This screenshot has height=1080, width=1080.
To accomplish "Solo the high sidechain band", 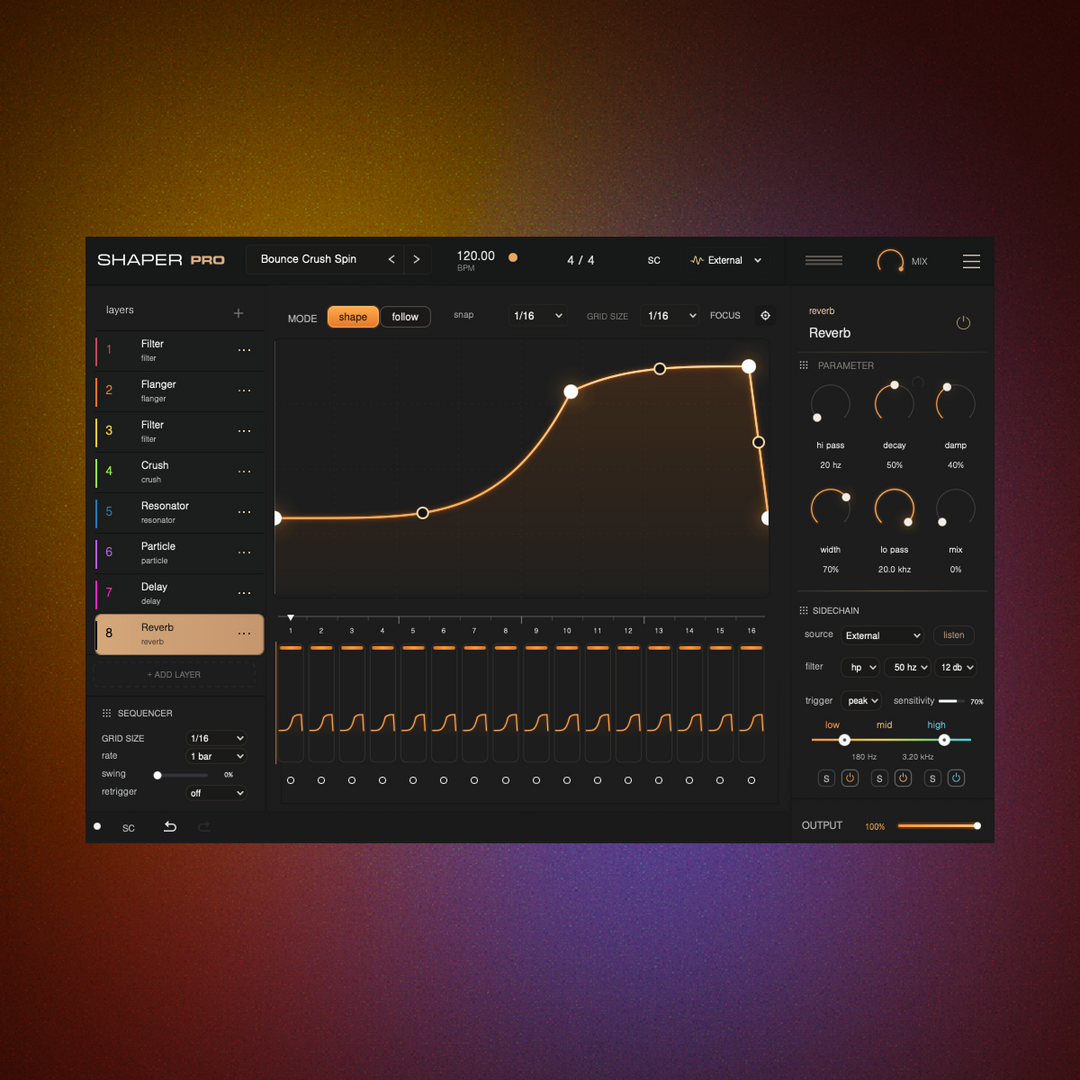I will click(x=933, y=778).
